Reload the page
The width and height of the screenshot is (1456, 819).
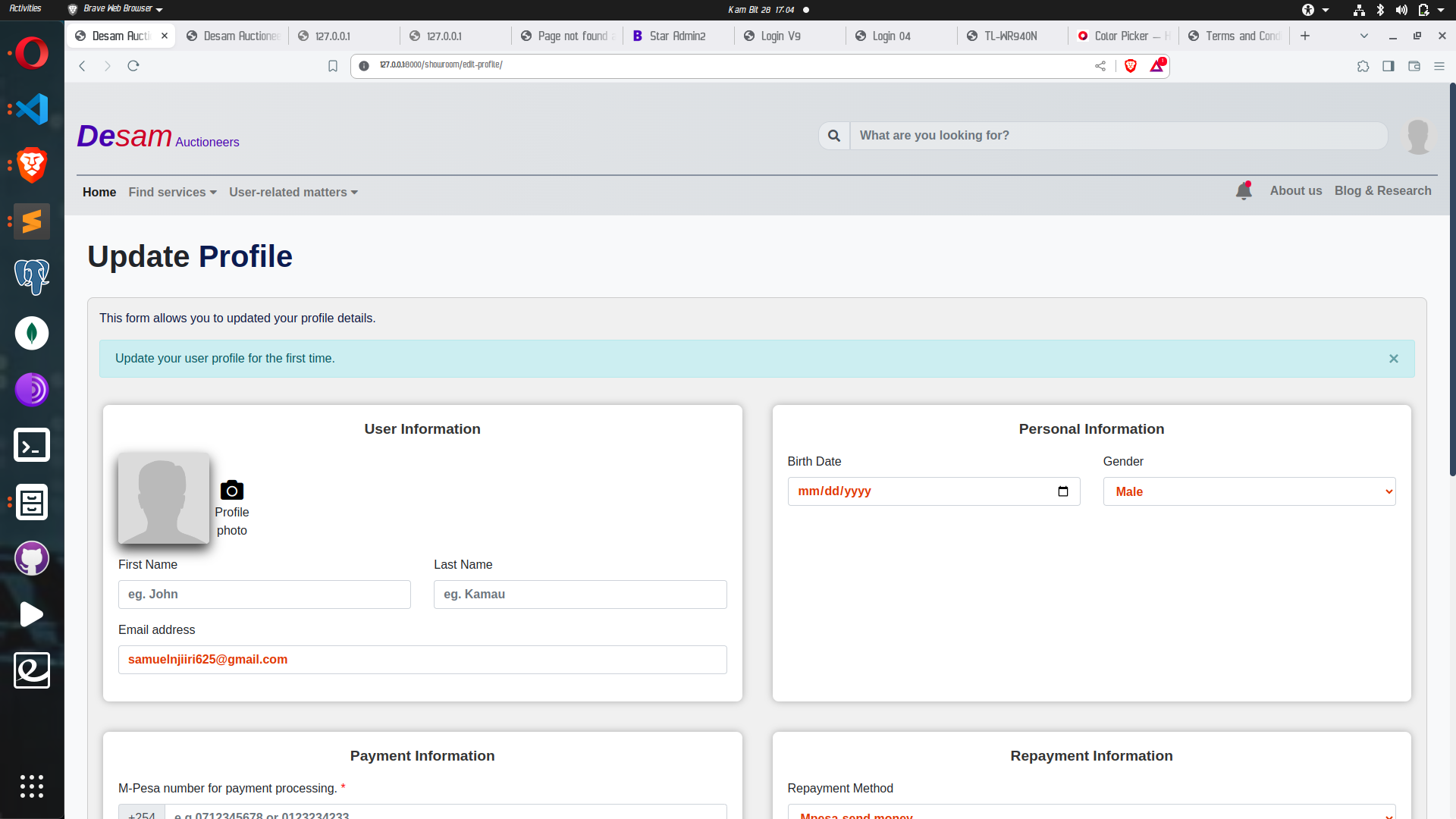(133, 66)
